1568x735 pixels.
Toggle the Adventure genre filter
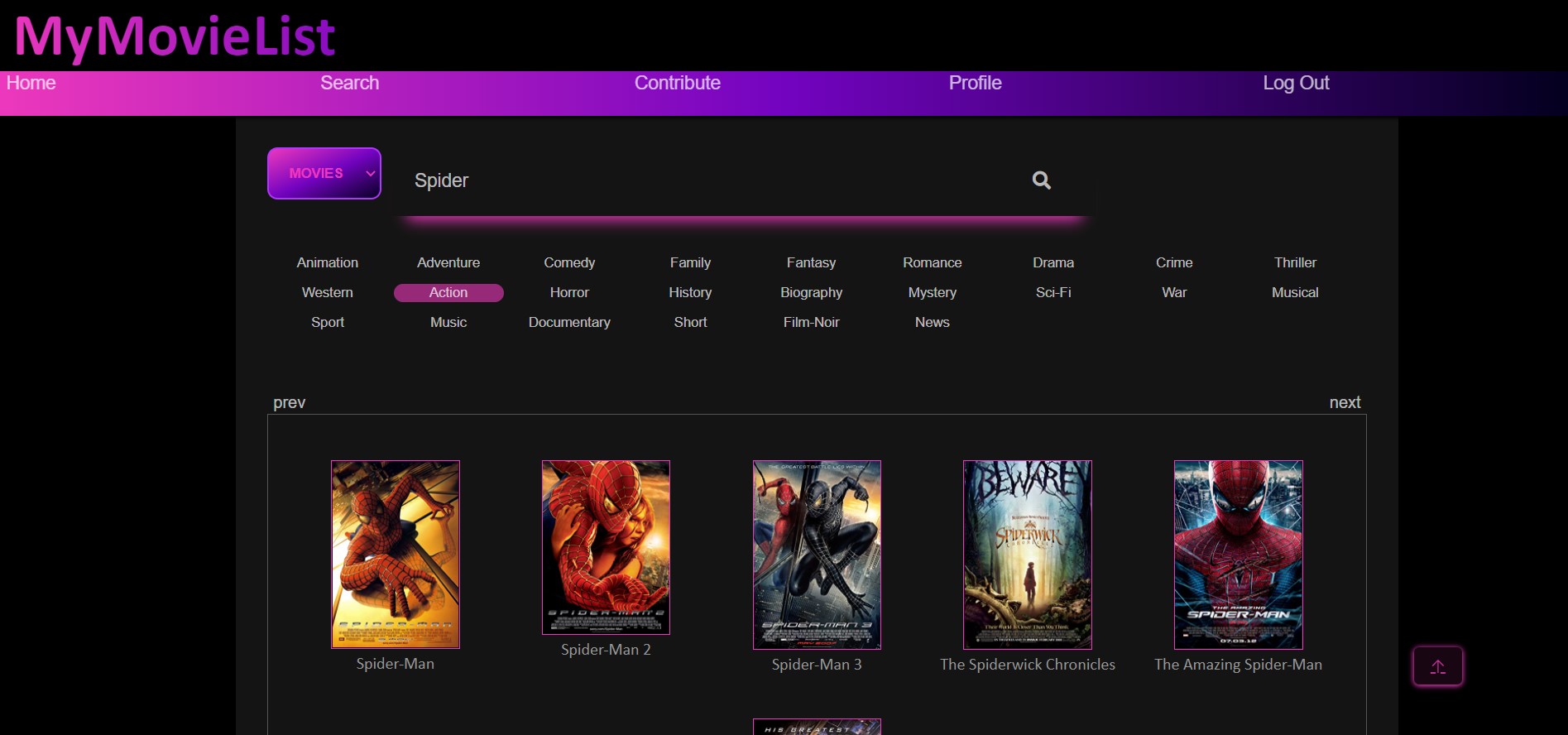(x=448, y=262)
